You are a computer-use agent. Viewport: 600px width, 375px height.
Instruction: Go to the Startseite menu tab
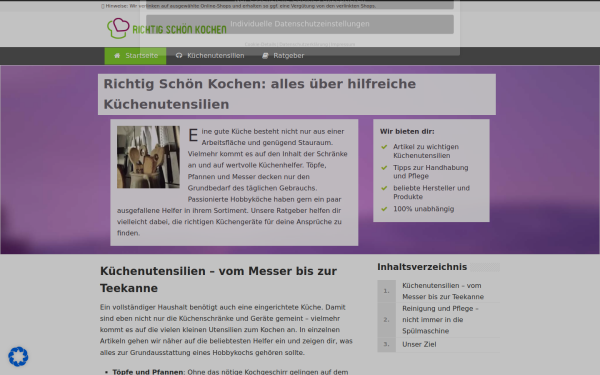coord(135,56)
